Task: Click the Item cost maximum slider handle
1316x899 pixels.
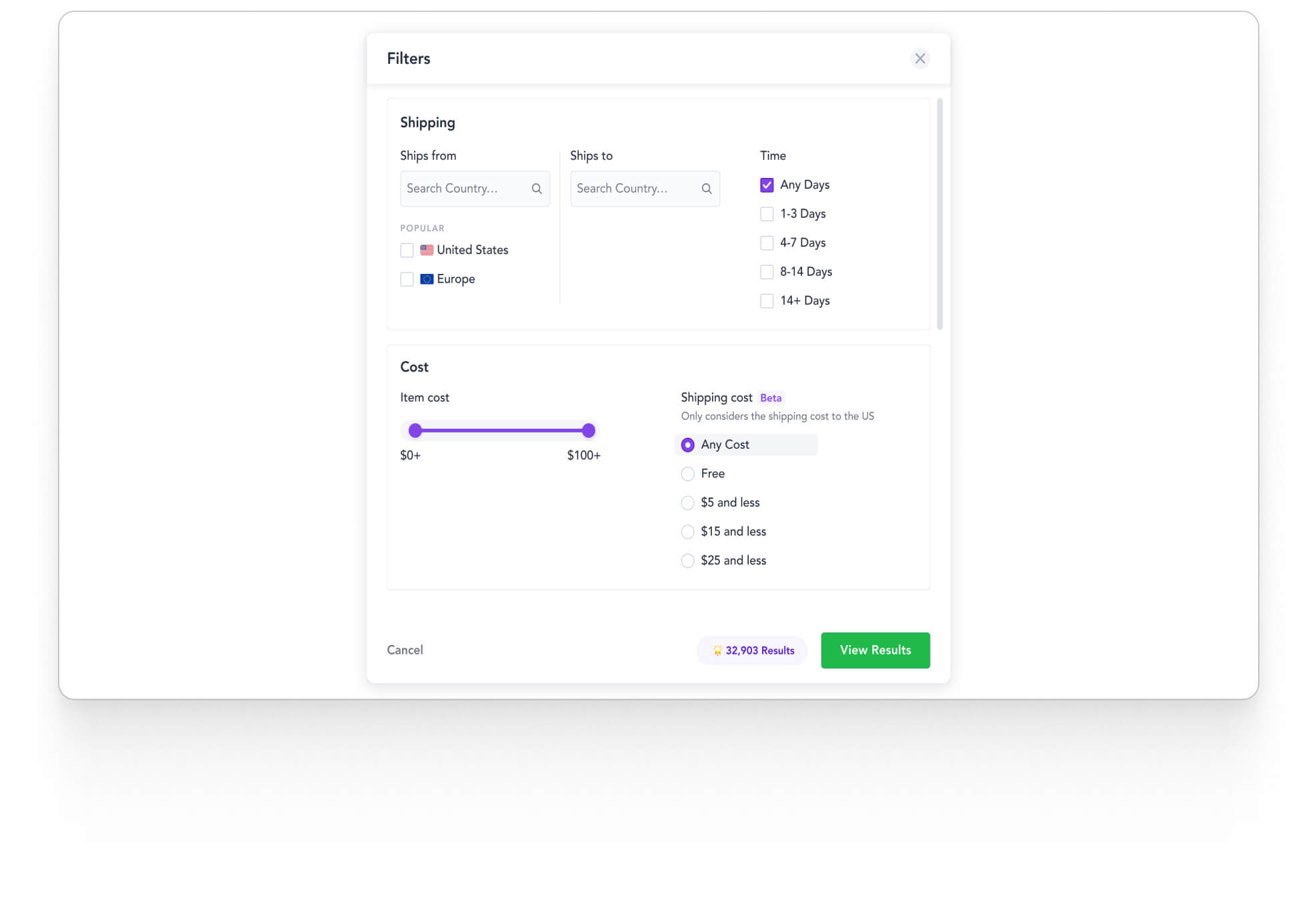Action: tap(588, 431)
